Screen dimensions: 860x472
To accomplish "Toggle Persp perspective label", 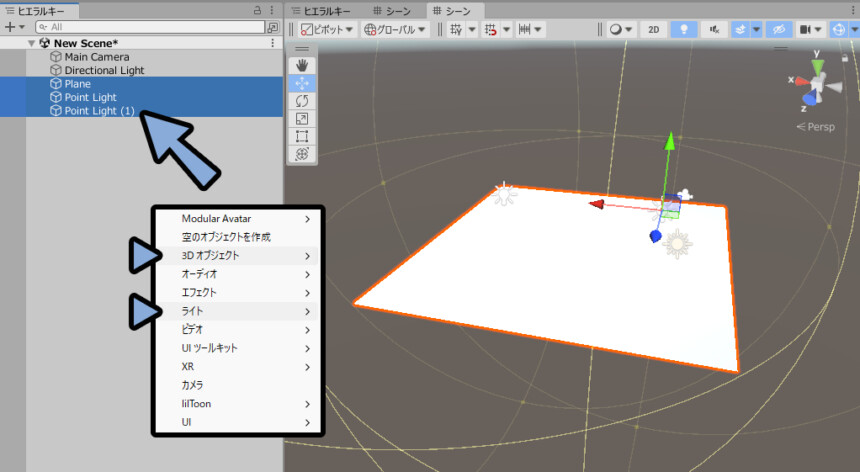I will tap(816, 127).
